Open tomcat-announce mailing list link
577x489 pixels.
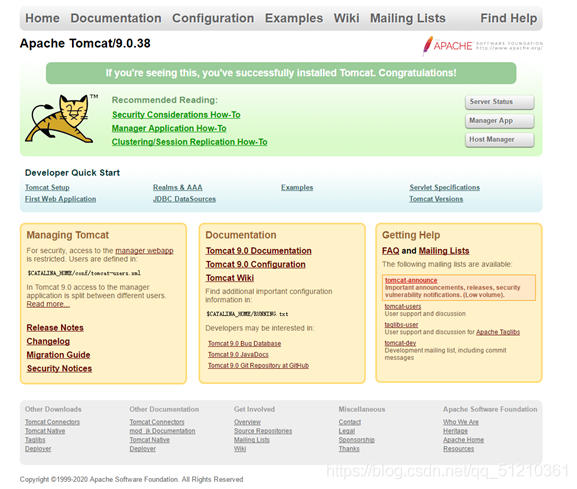click(411, 280)
